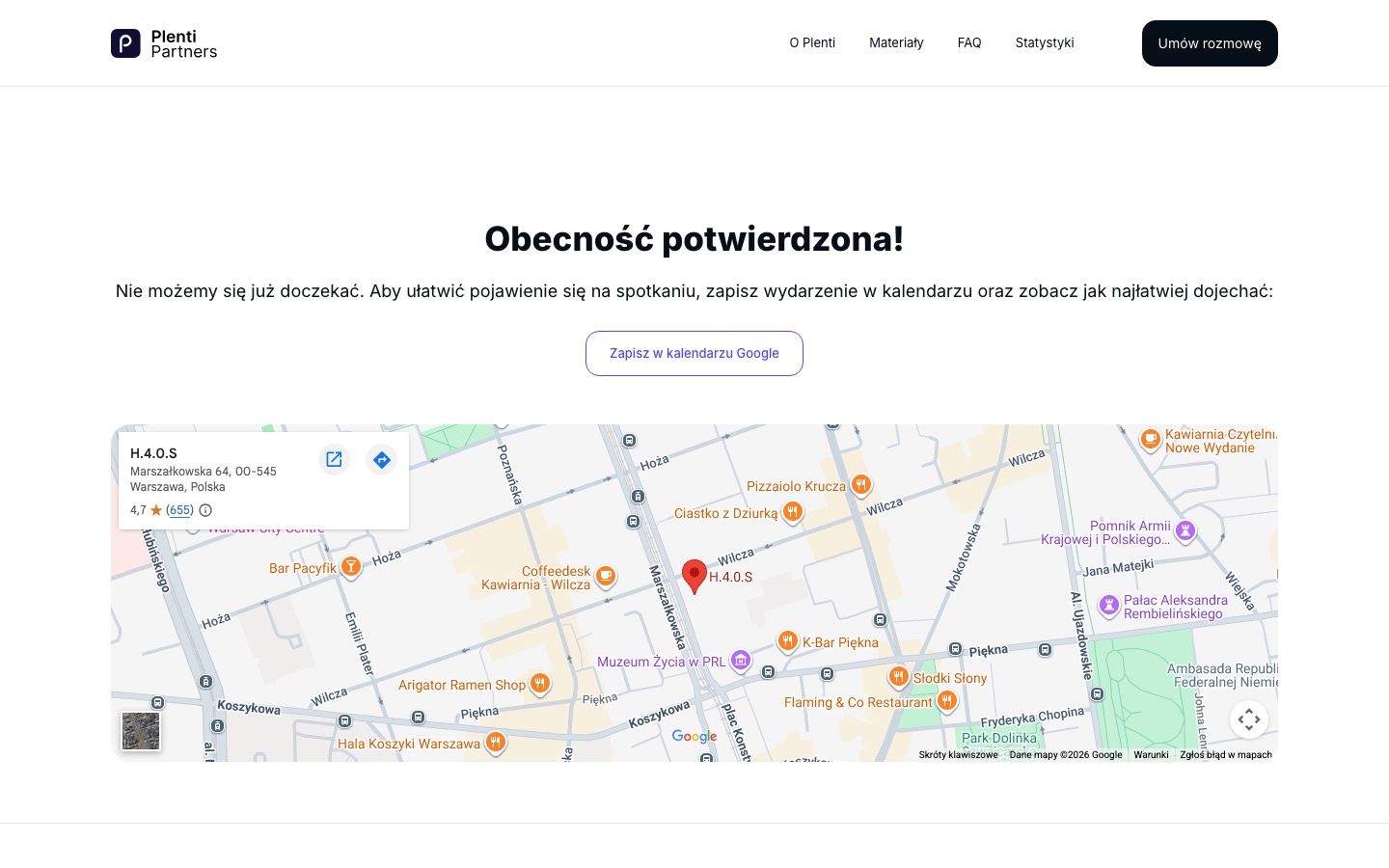1389x868 pixels.
Task: Open the Statystyki menu item
Action: point(1045,42)
